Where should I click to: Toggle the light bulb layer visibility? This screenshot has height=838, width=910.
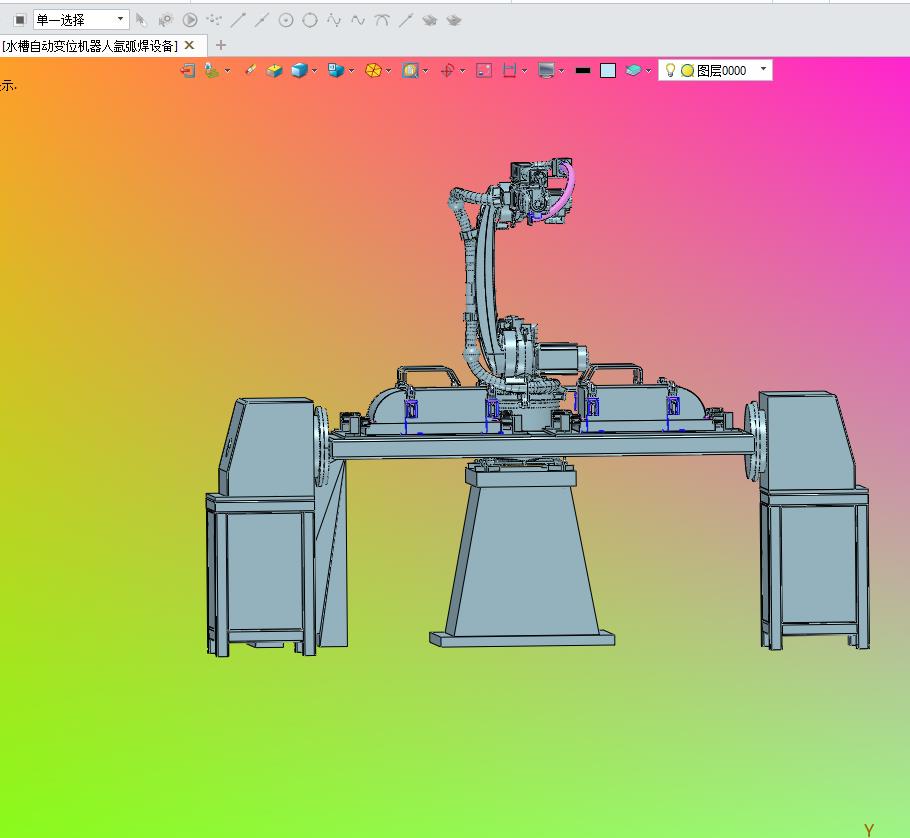click(x=671, y=70)
